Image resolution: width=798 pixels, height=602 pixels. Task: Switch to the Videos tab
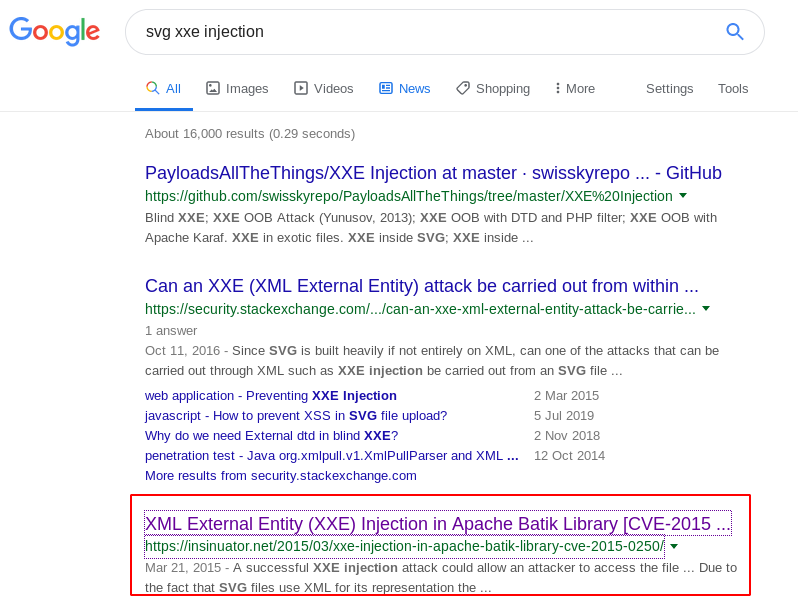coord(323,89)
